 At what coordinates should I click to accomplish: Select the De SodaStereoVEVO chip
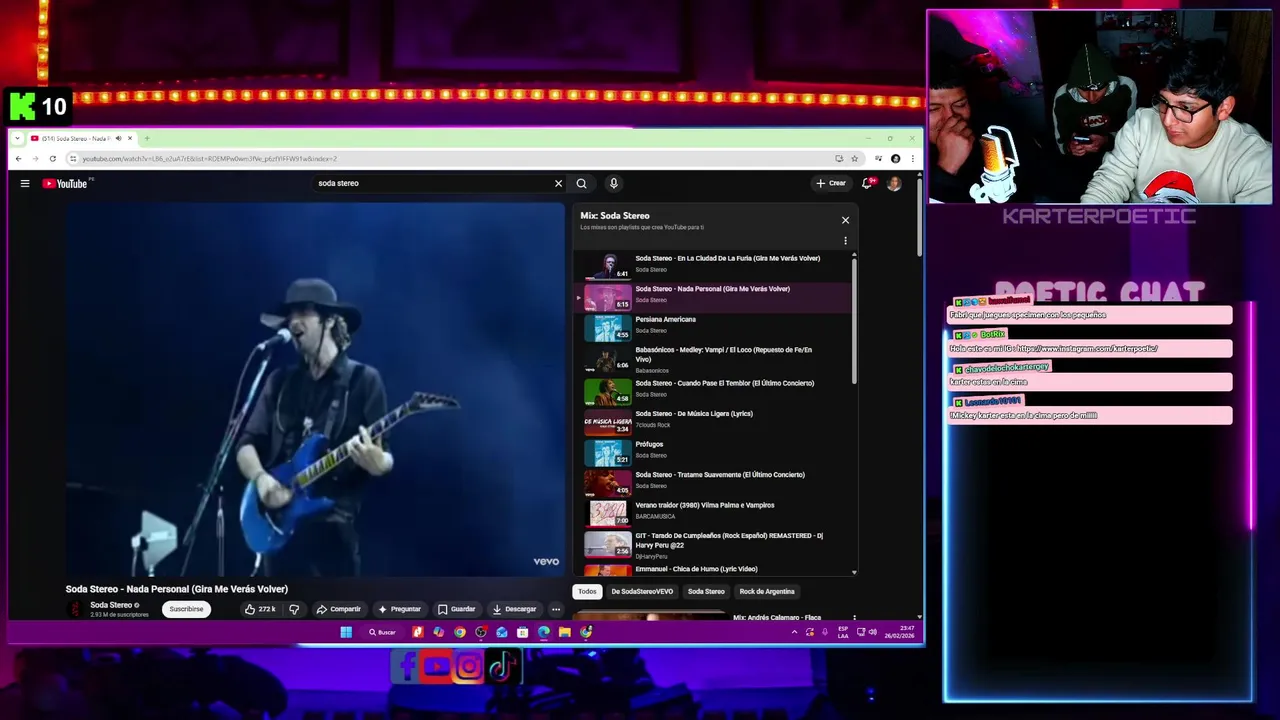pyautogui.click(x=642, y=591)
